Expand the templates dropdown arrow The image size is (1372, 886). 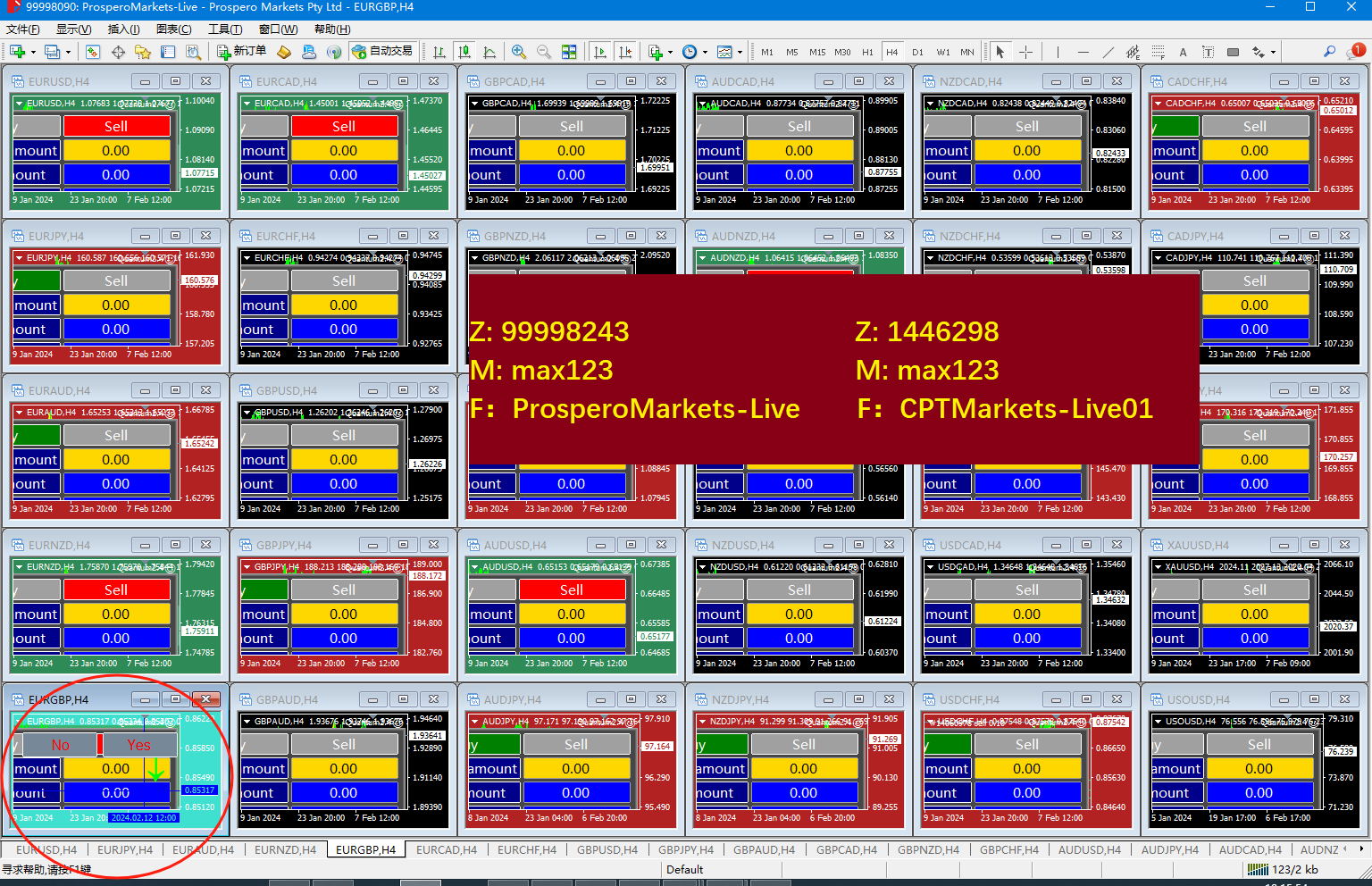click(740, 52)
